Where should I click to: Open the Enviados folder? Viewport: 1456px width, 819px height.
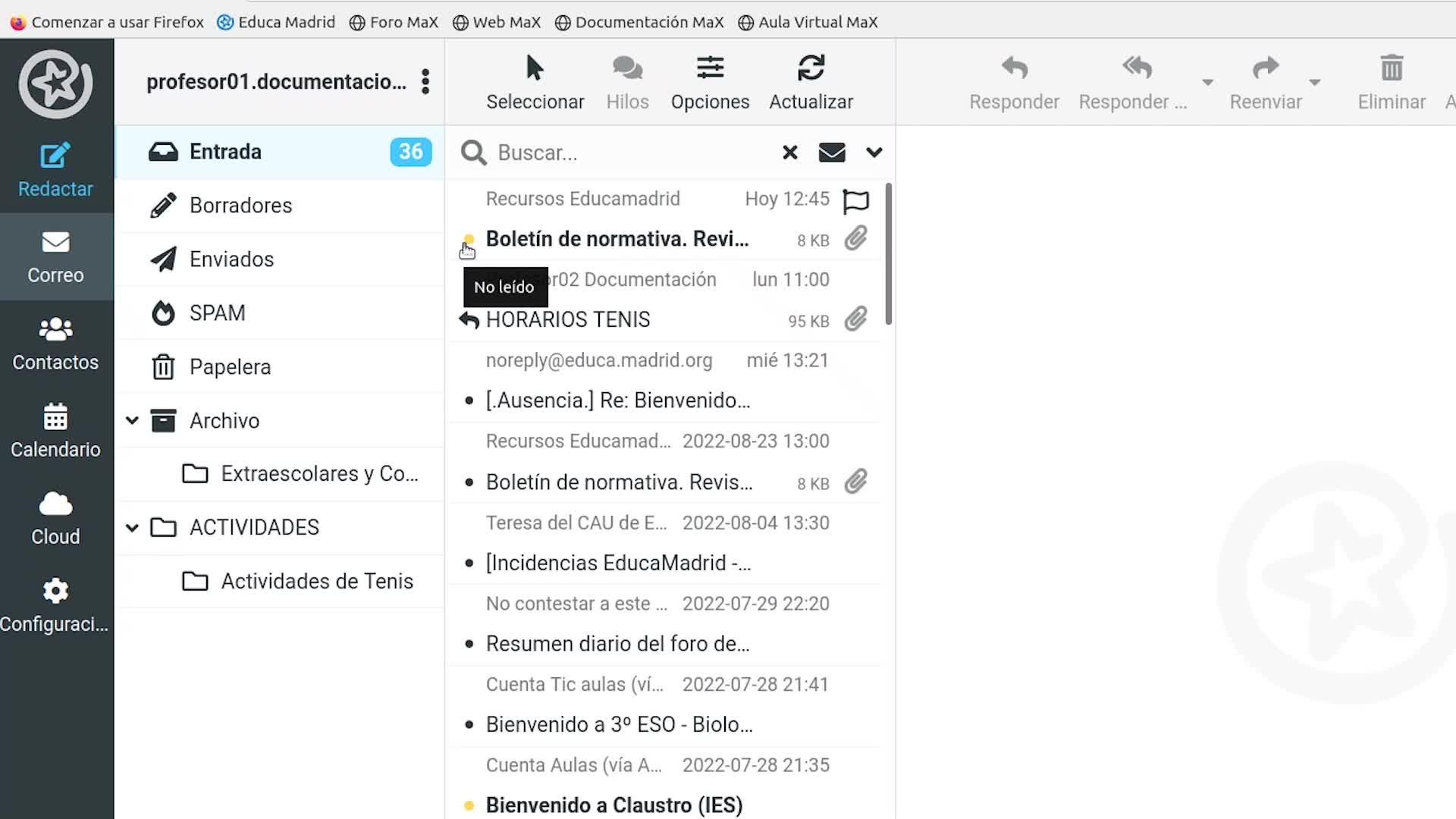click(231, 259)
